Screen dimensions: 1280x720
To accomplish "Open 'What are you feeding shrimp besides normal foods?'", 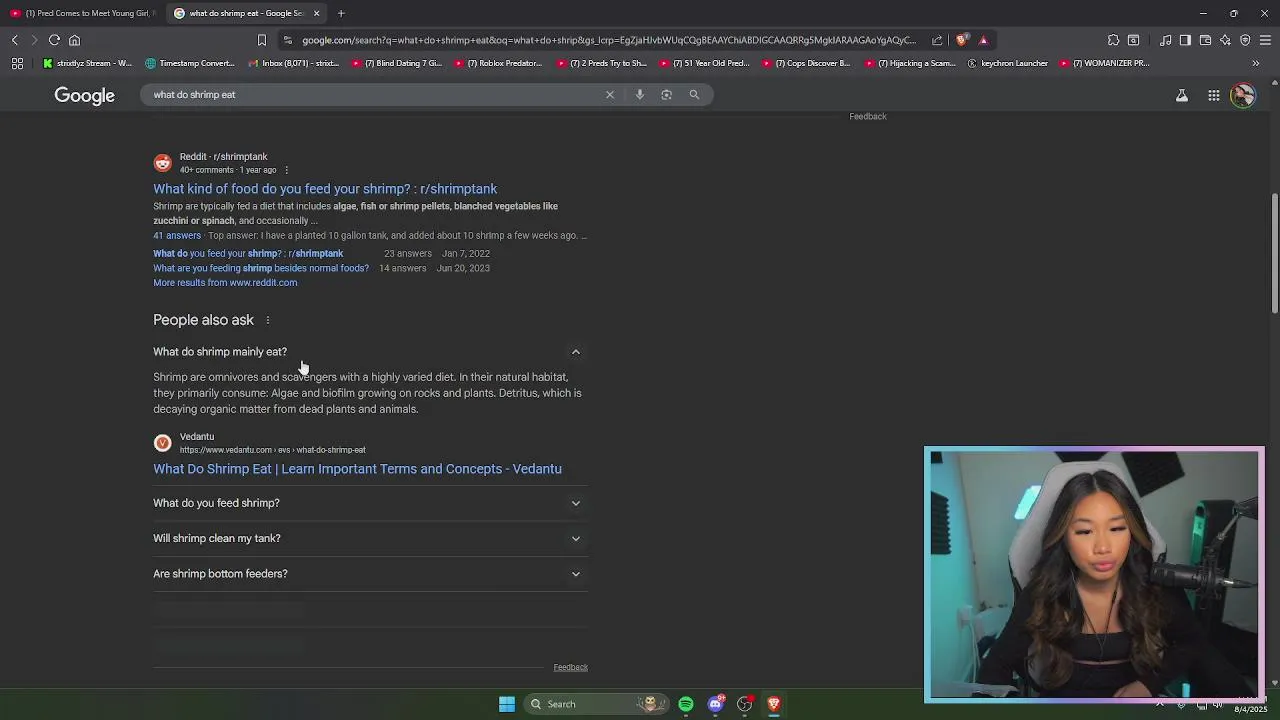I will 261,269.
